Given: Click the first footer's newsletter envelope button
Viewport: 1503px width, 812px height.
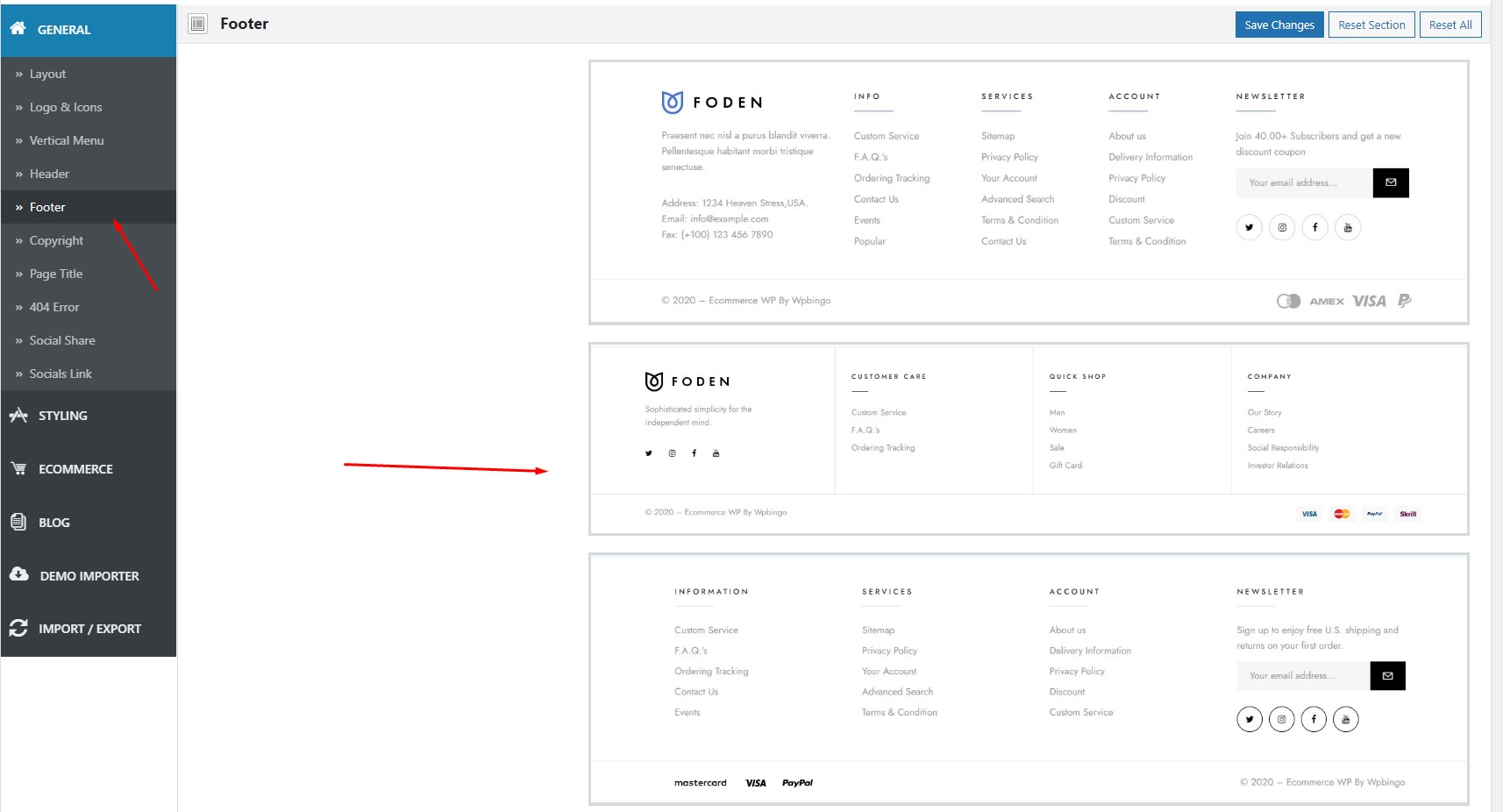Looking at the screenshot, I should pos(1391,182).
